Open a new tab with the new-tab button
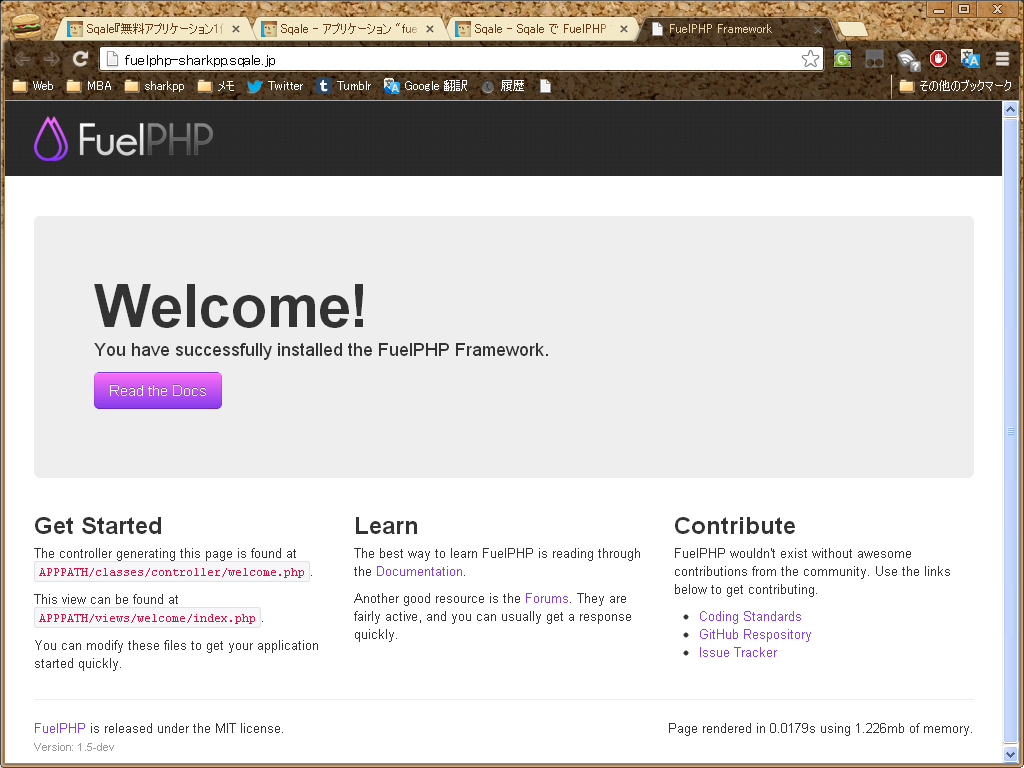This screenshot has height=768, width=1024. pyautogui.click(x=852, y=29)
